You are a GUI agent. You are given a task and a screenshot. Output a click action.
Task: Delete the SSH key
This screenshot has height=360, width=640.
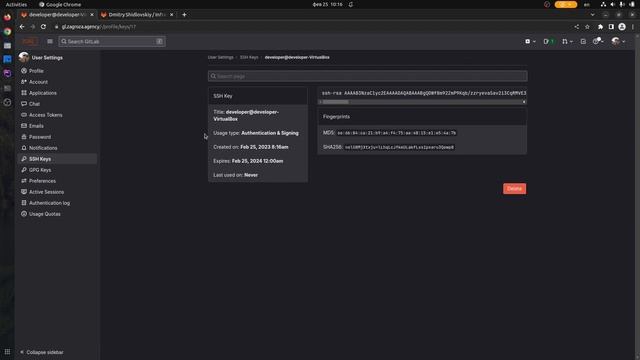click(514, 189)
